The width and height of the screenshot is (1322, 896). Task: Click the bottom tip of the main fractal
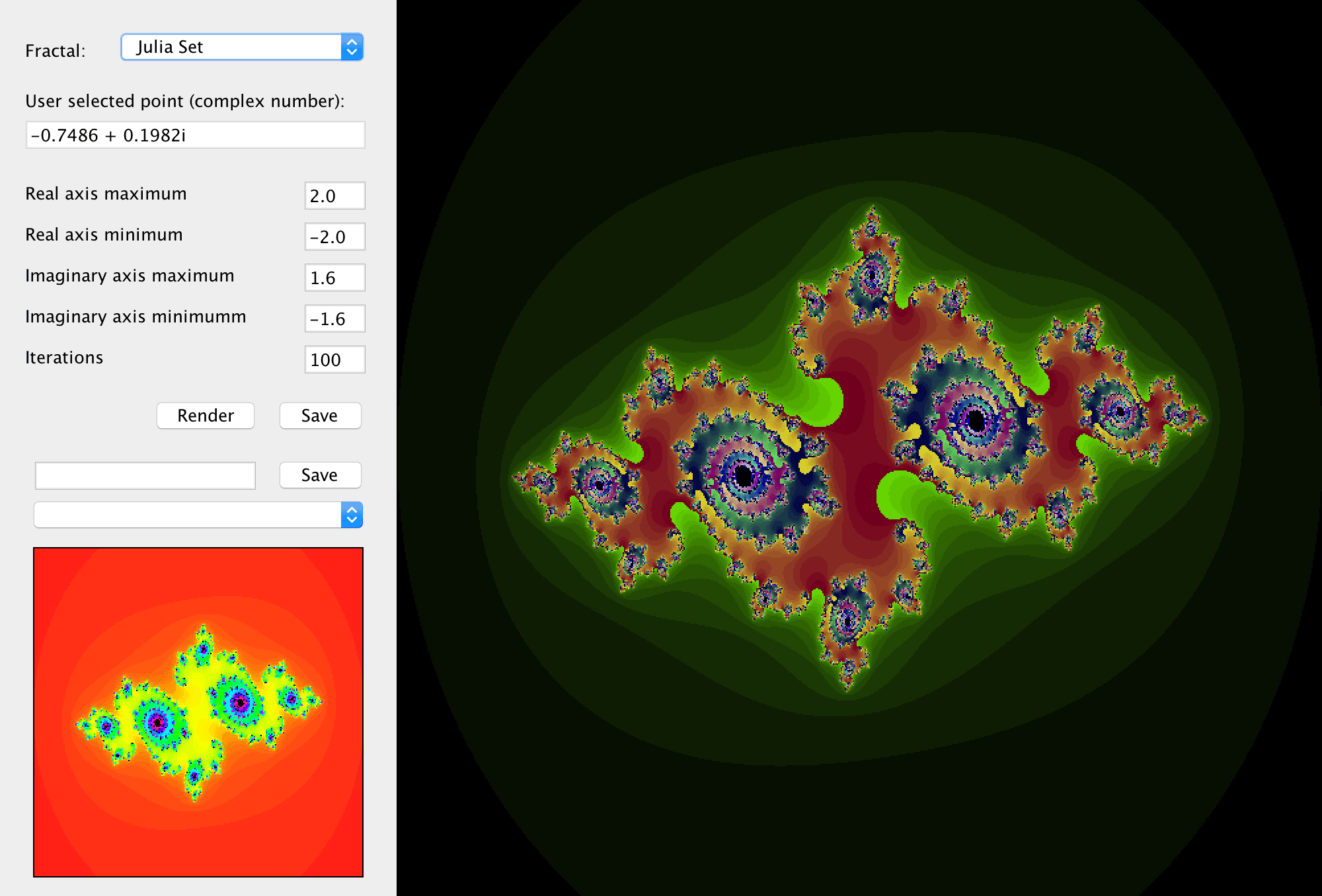[848, 687]
